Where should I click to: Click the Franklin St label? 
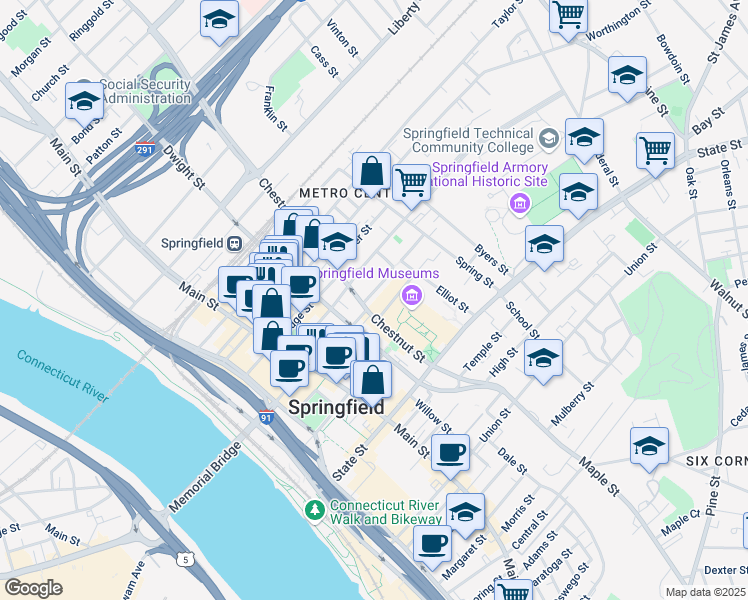click(276, 109)
